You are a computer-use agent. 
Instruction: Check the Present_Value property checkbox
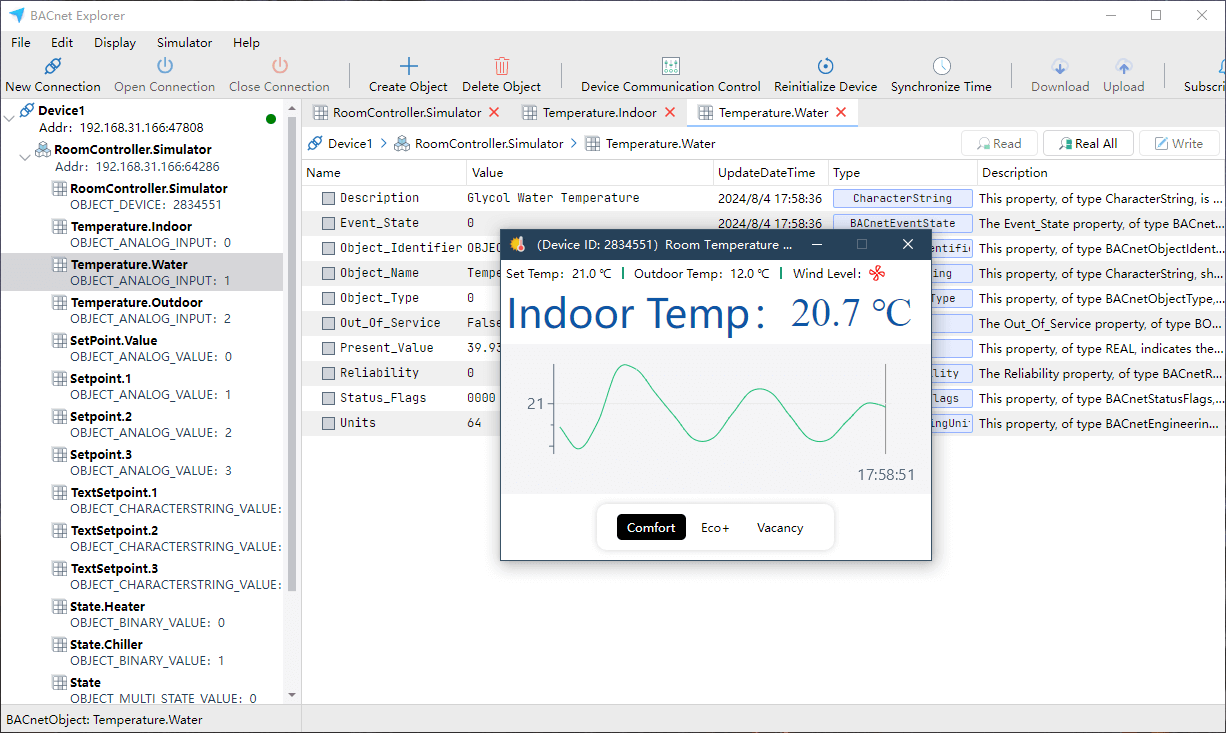[329, 348]
